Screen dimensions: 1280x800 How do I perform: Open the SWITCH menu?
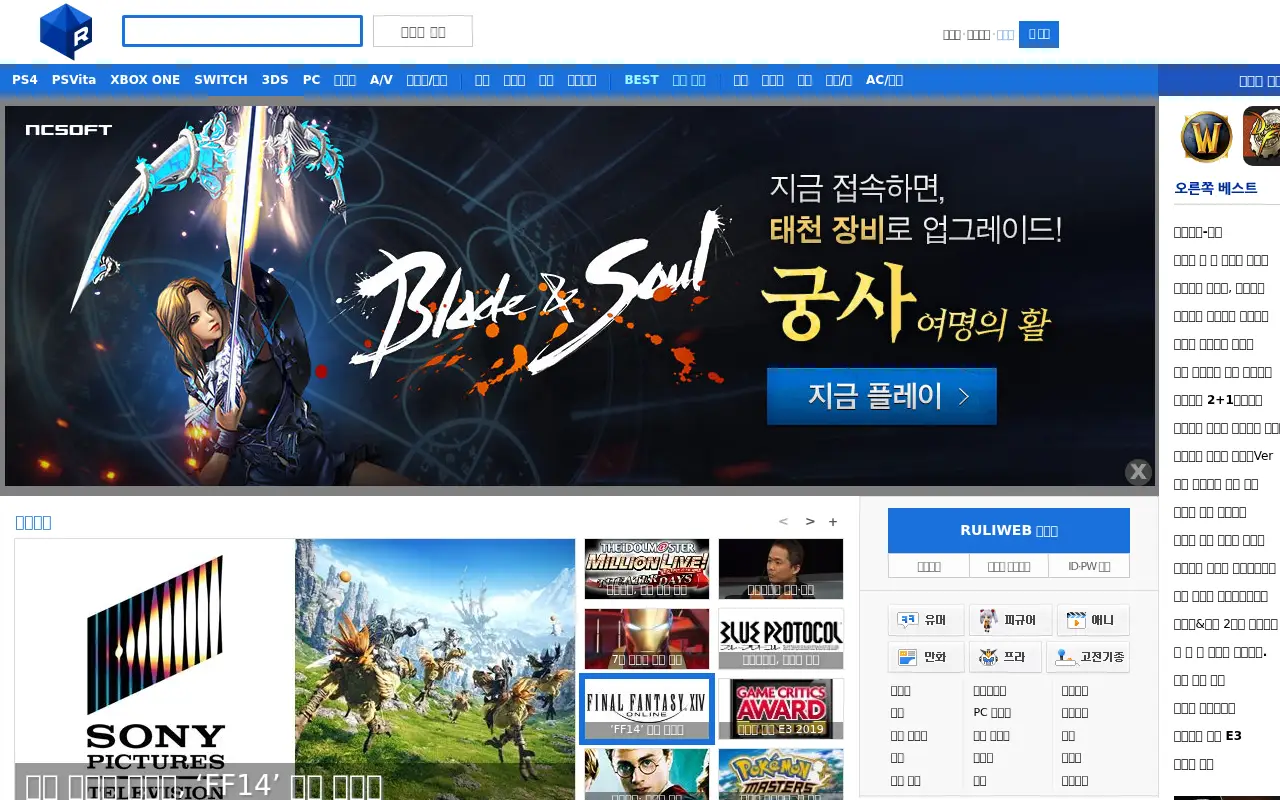221,80
